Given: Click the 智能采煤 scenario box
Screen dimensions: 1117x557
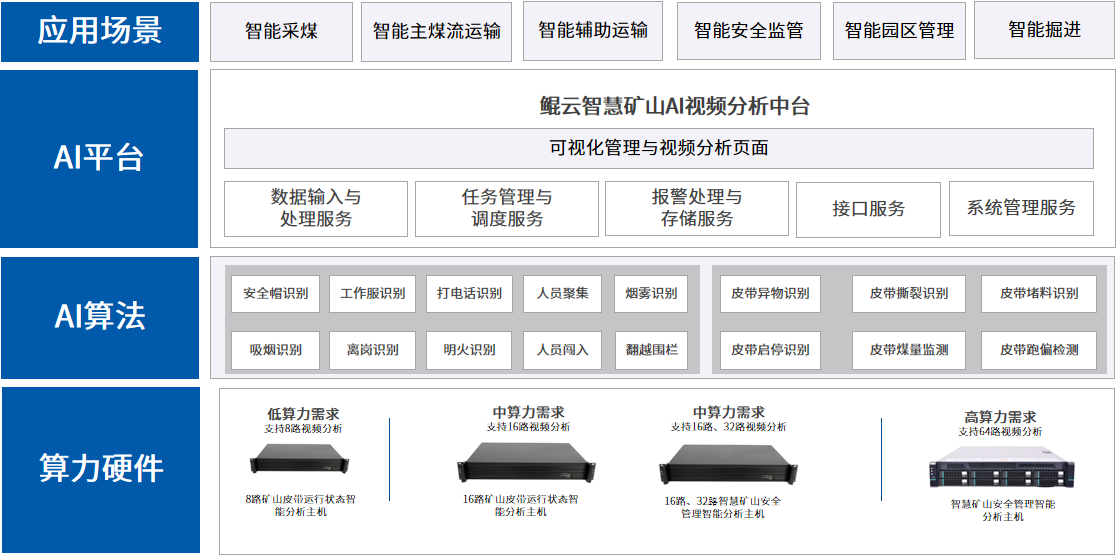Looking at the screenshot, I should pyautogui.click(x=281, y=31).
